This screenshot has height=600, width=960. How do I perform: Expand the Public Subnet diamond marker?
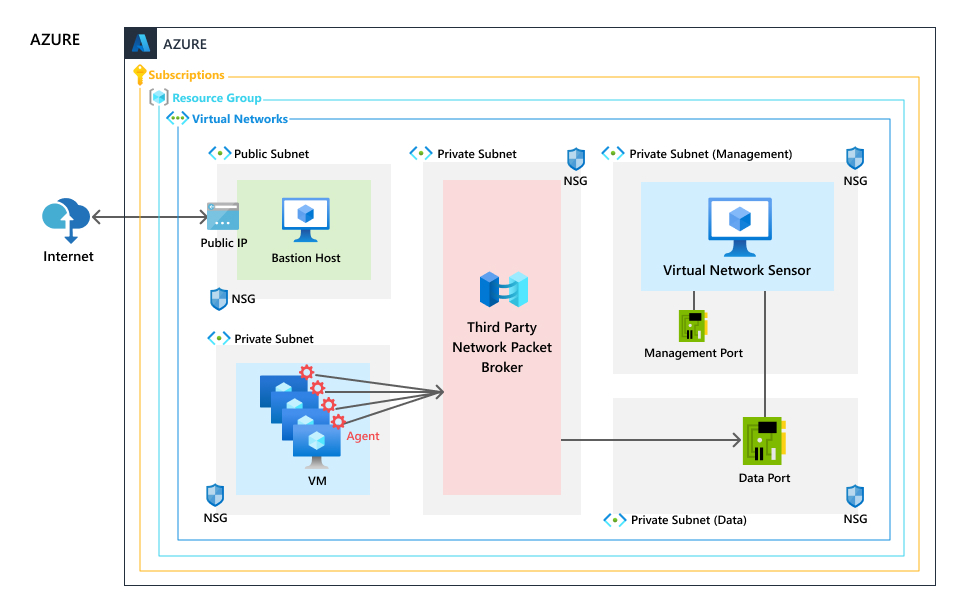click(220, 153)
